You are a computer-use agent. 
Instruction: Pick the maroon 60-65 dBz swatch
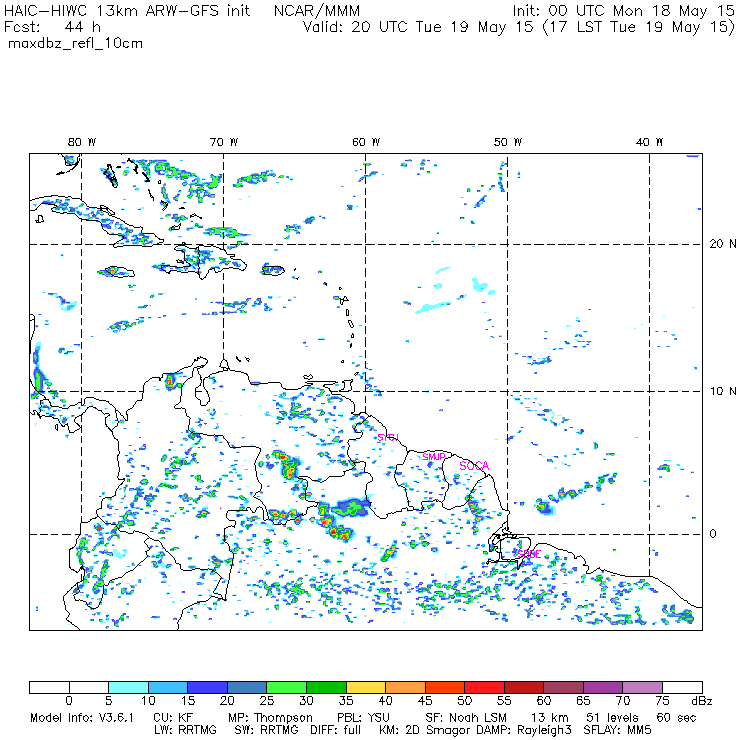[x=563, y=687]
